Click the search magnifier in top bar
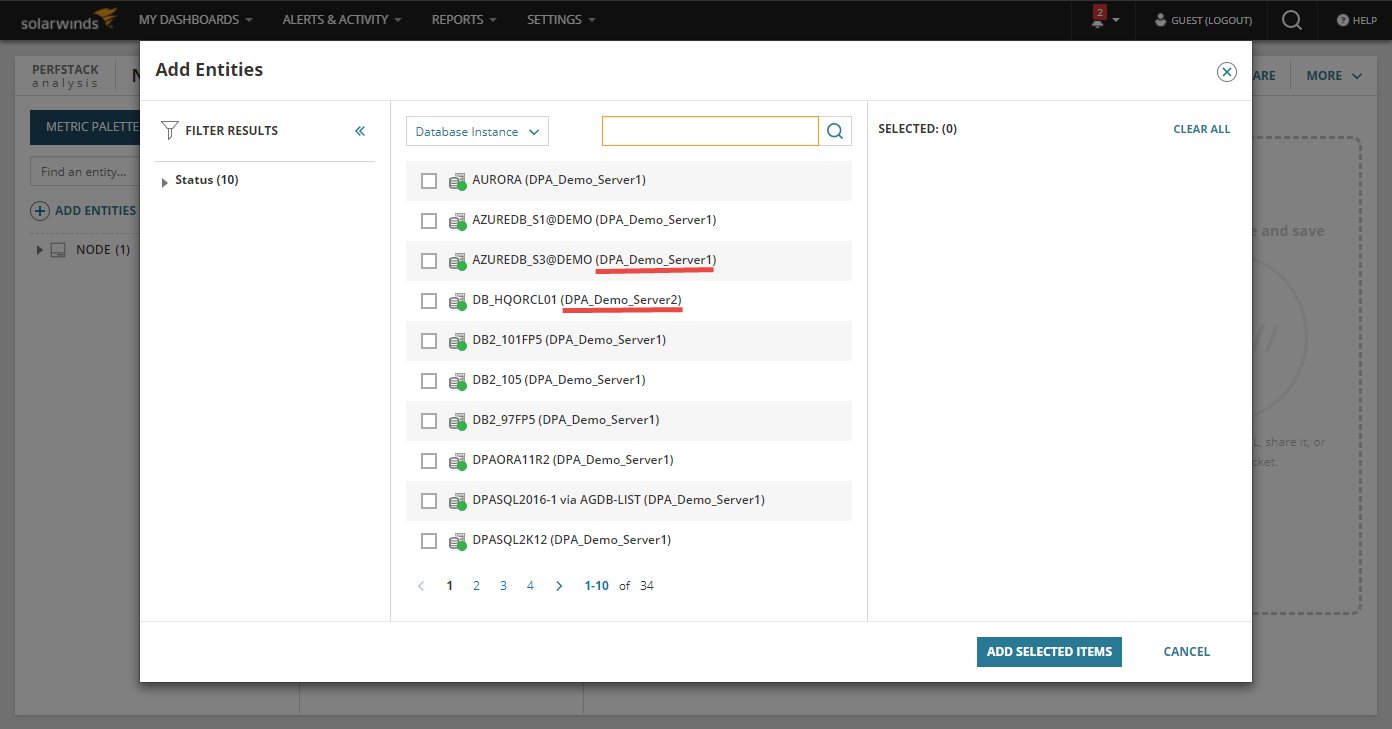Viewport: 1392px width, 729px height. (x=1292, y=20)
